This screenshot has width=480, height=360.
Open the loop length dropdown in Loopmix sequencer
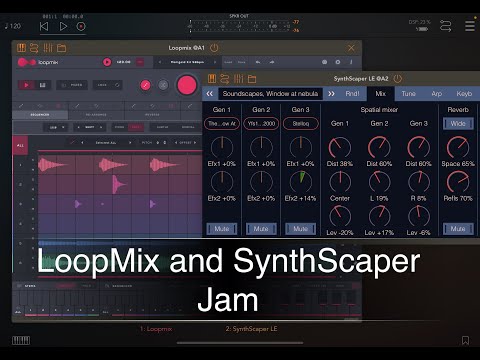click(56, 127)
